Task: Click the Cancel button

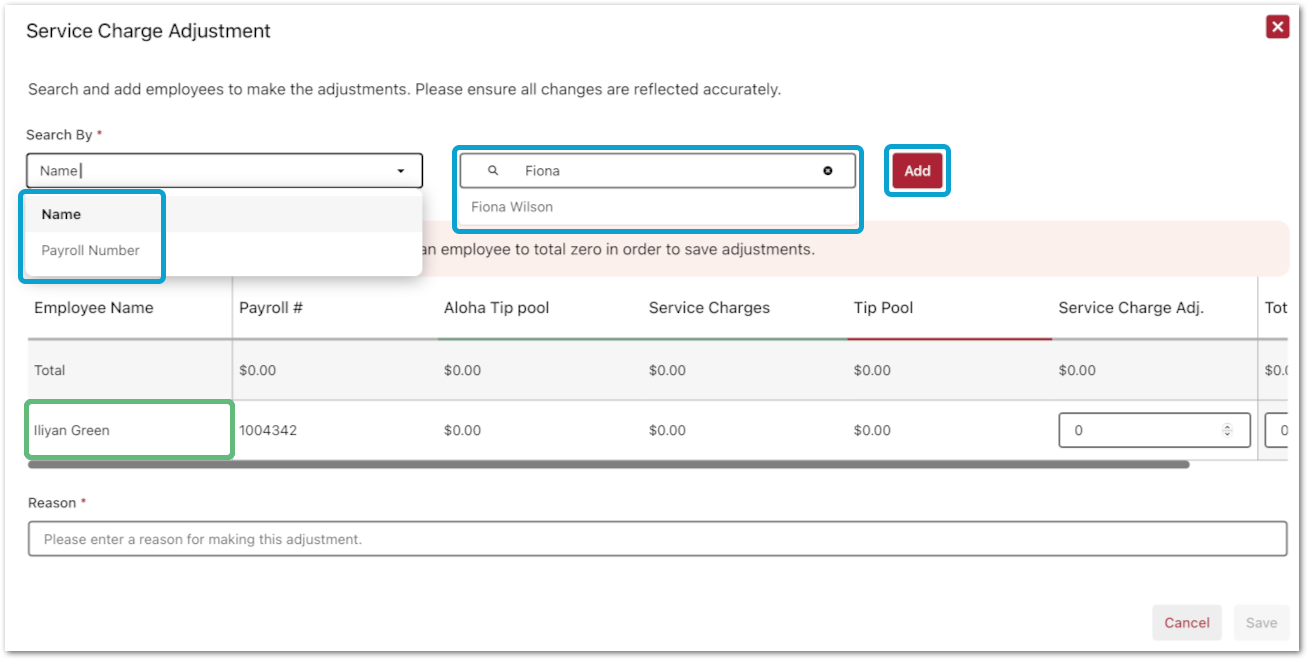Action: point(1186,622)
